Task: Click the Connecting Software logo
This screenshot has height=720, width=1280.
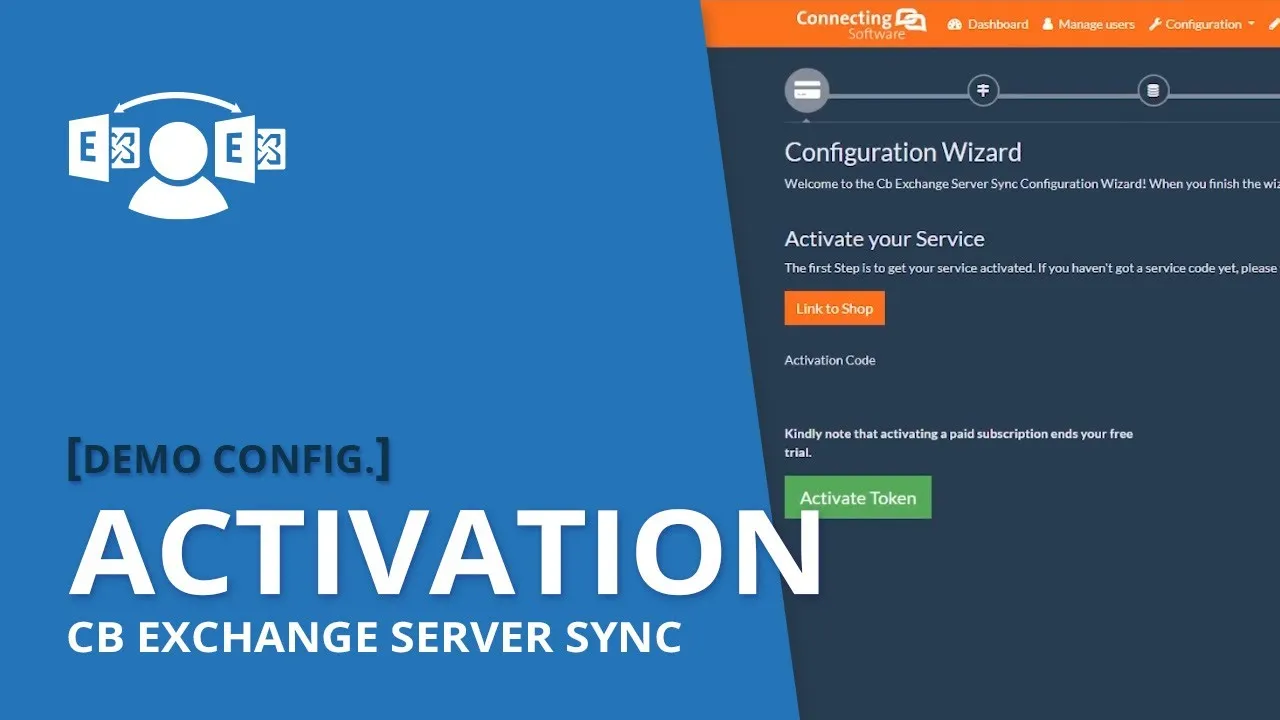Action: [860, 22]
